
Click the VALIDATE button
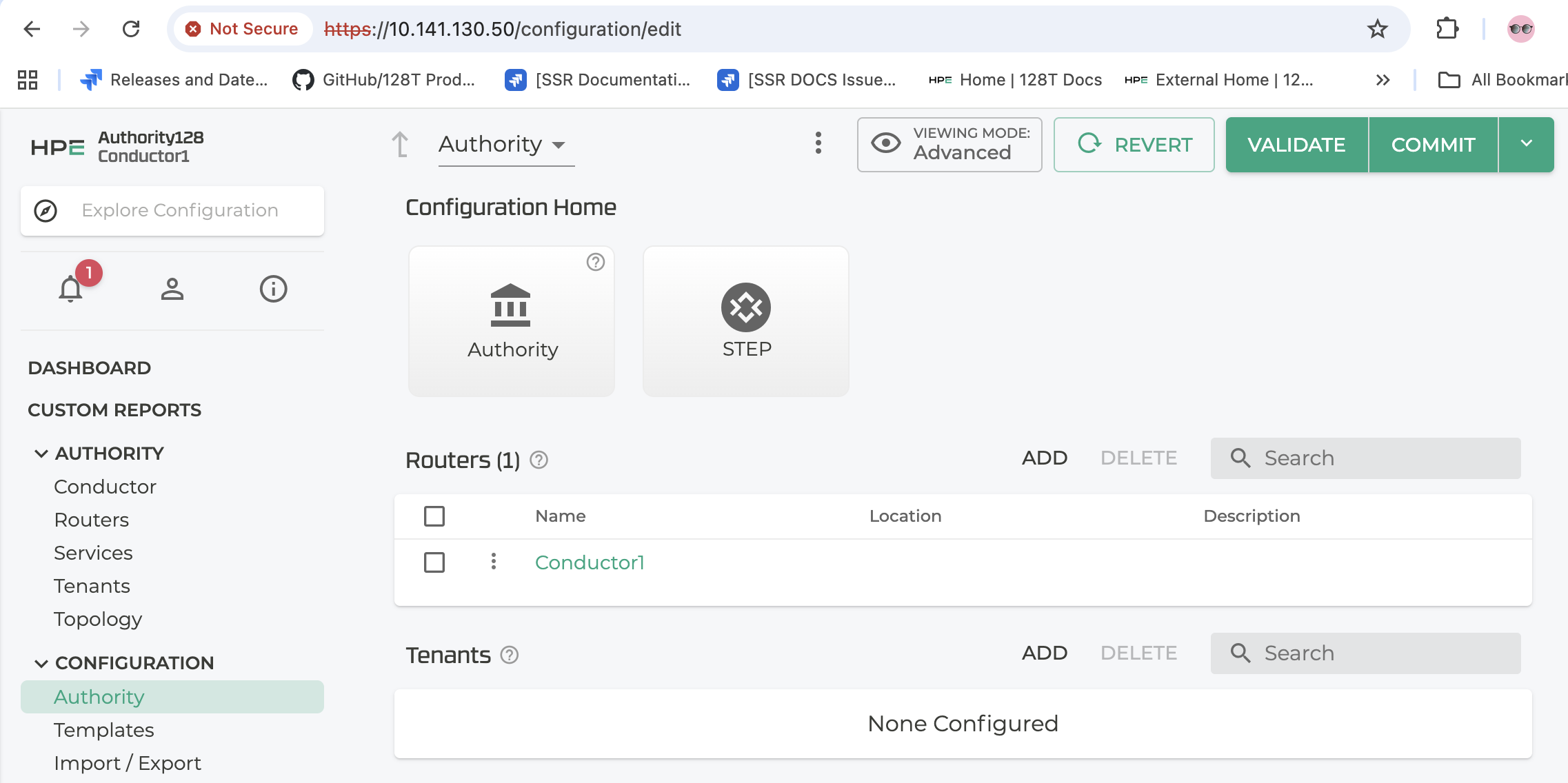pos(1296,144)
